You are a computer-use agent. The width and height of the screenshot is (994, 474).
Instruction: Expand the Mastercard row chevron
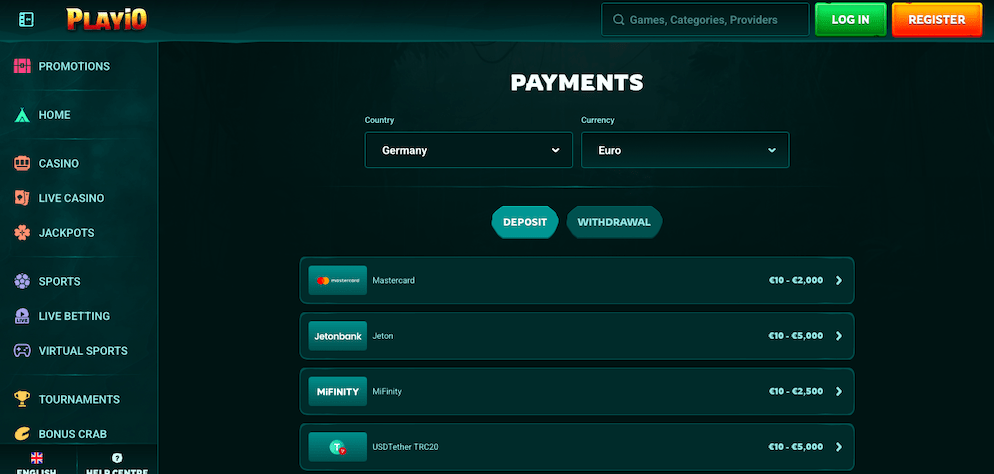click(839, 280)
